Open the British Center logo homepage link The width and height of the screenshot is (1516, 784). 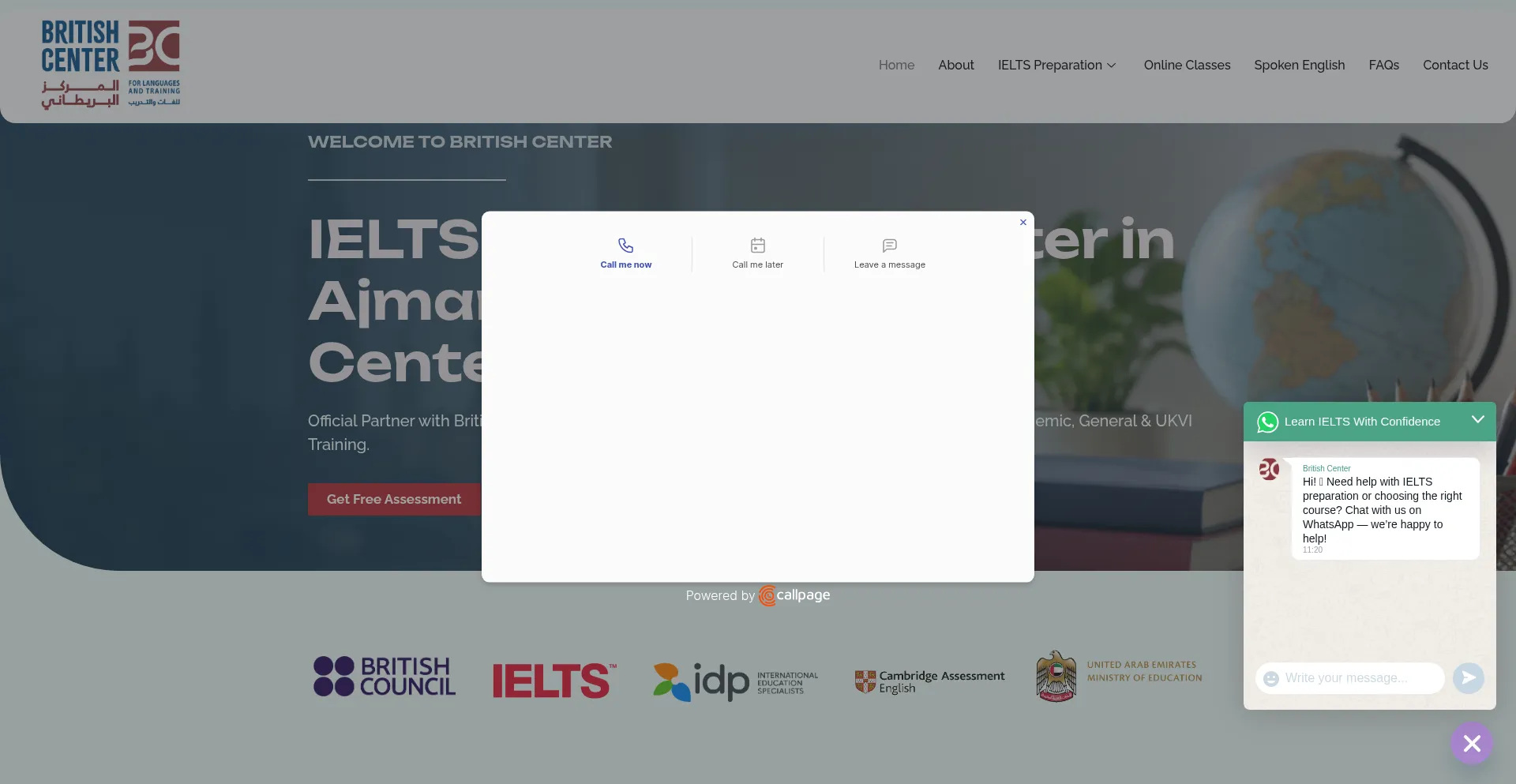pos(111,65)
